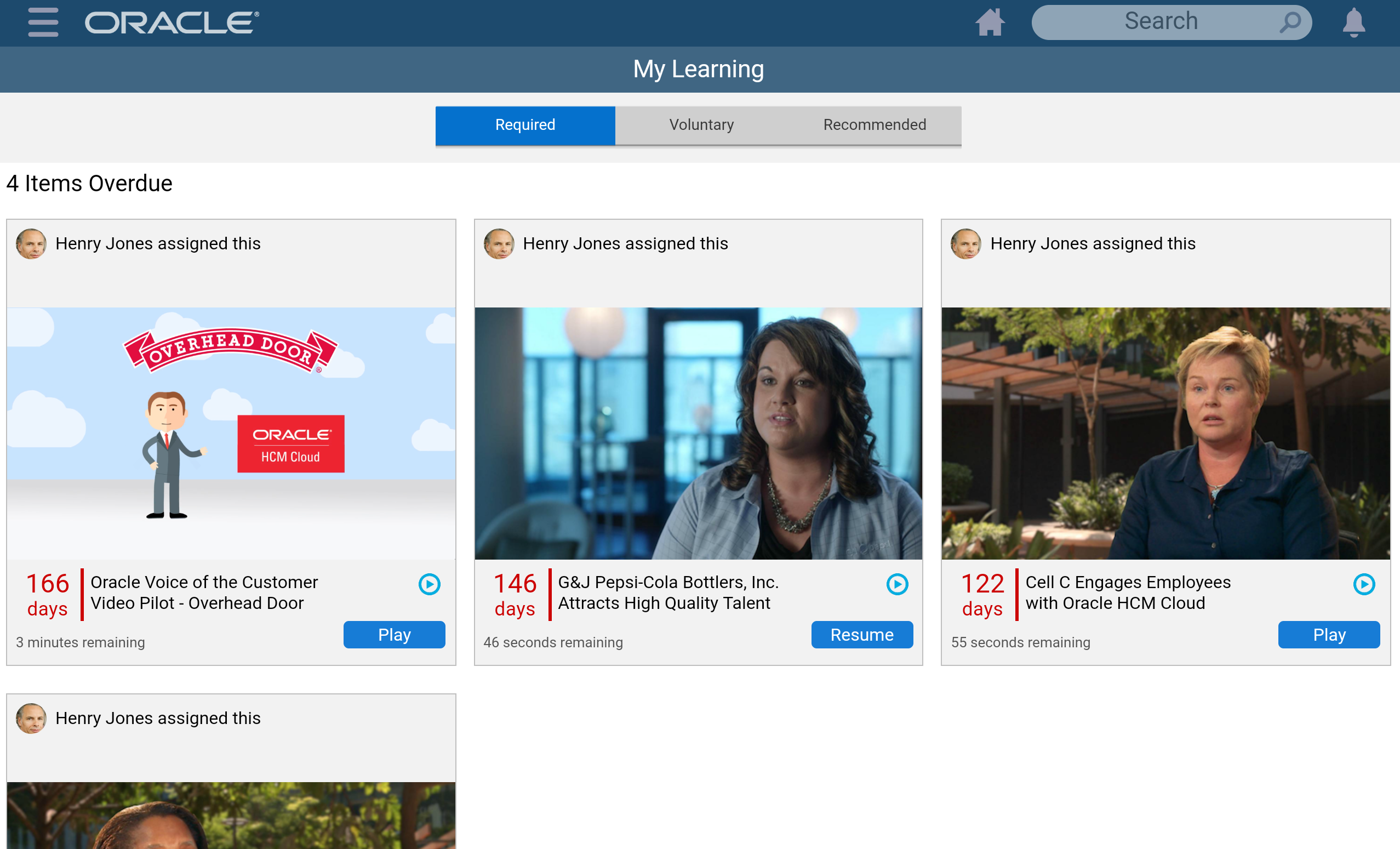
Task: Resume the G&J Pepsi-Cola Bottlers video
Action: 862,635
